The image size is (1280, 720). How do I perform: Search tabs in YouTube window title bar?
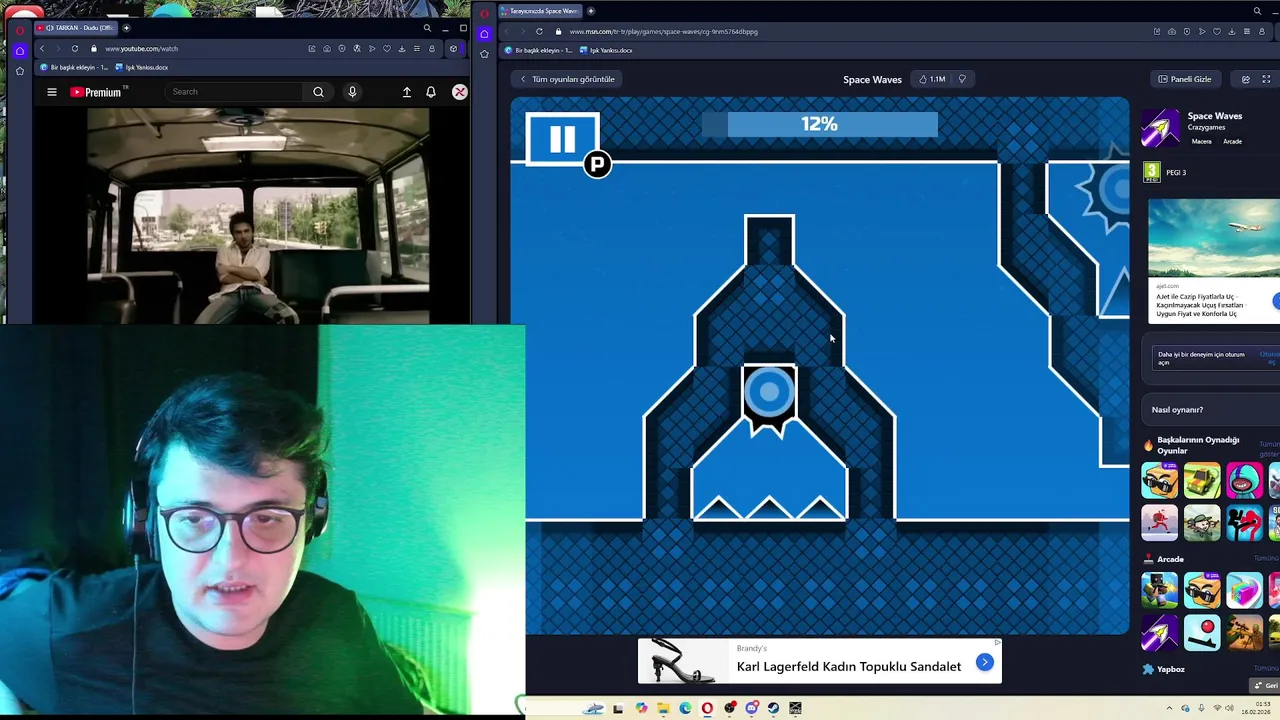coord(427,28)
